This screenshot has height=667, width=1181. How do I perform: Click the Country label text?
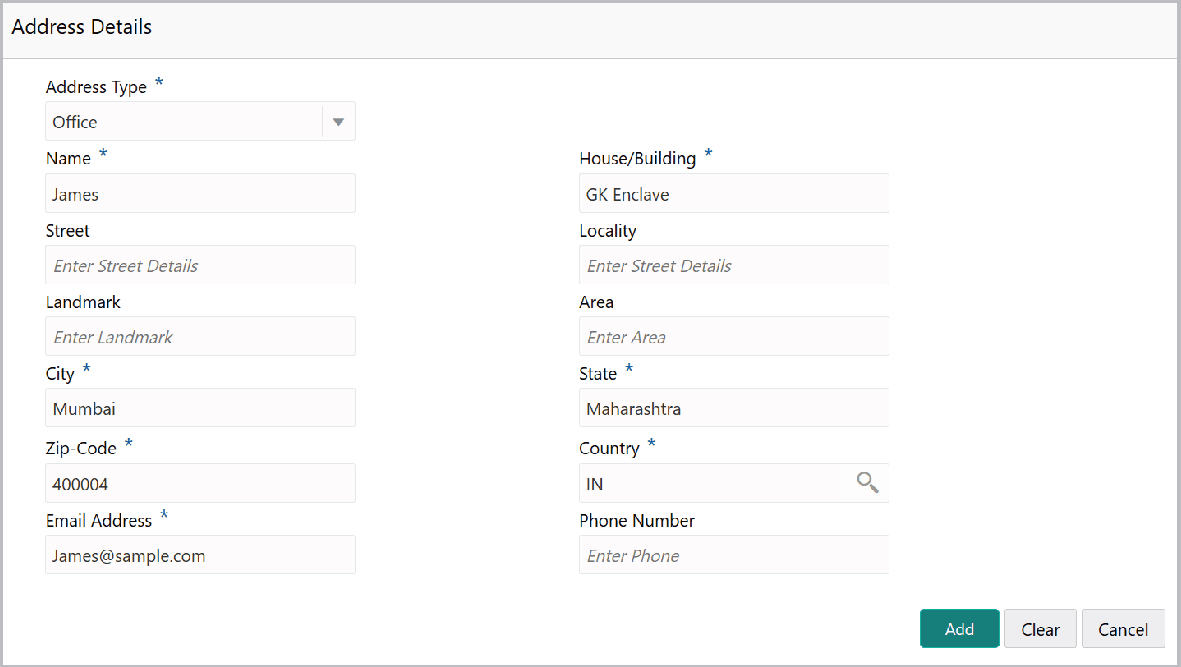(609, 449)
